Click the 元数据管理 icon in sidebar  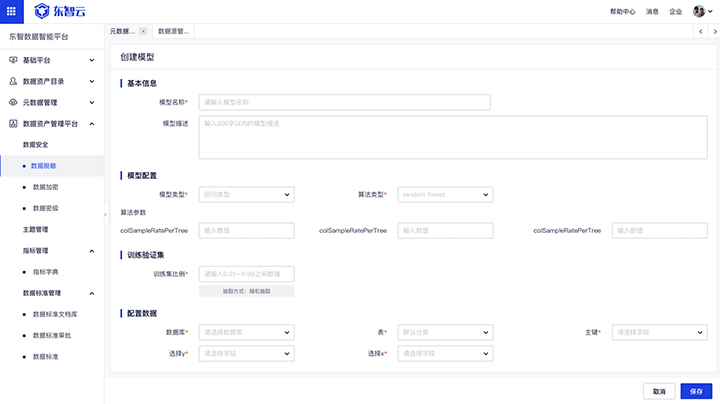(x=13, y=102)
